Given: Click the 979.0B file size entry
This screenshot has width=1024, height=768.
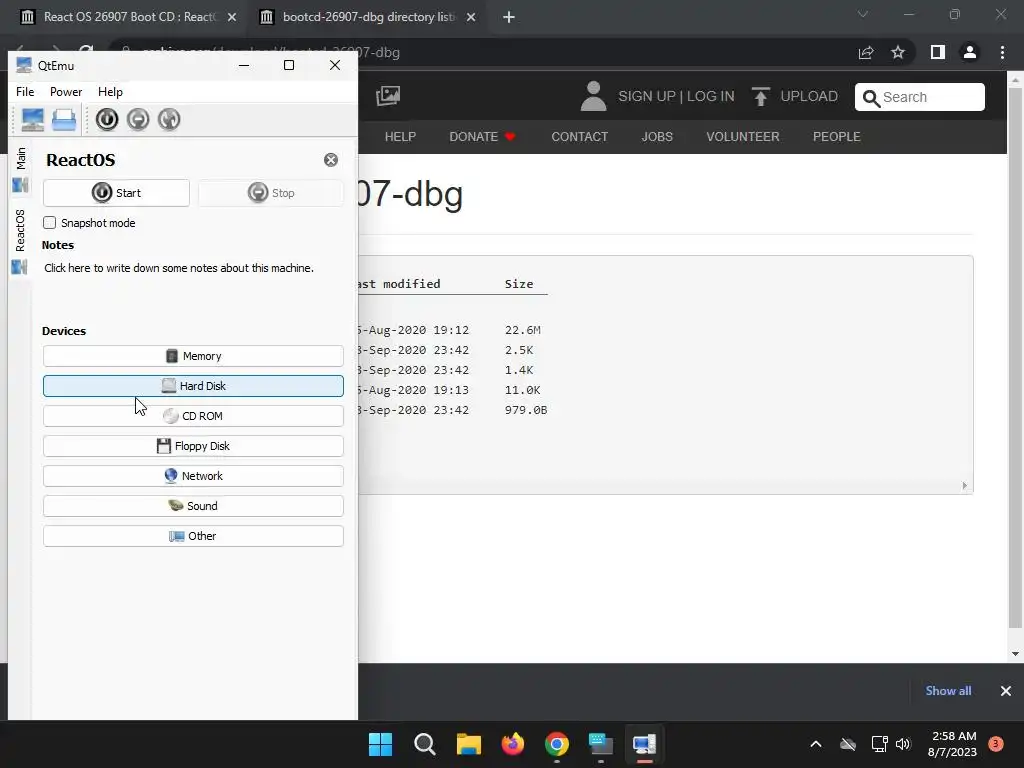Looking at the screenshot, I should [526, 410].
